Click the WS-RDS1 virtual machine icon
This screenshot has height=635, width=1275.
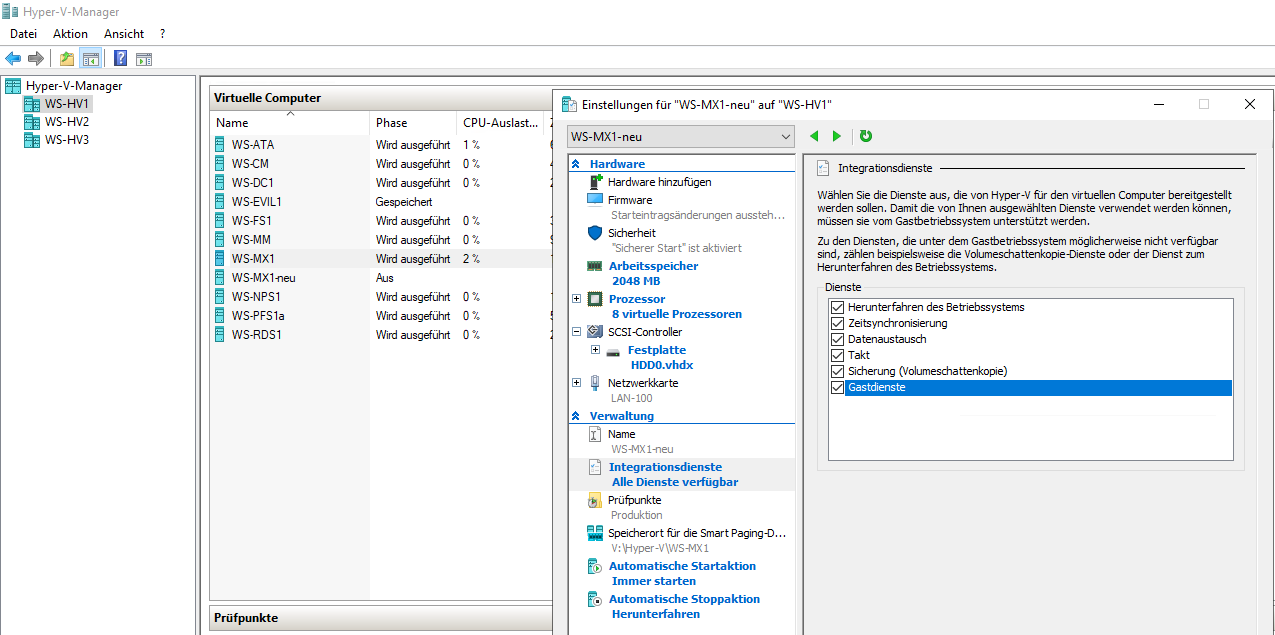tap(220, 335)
